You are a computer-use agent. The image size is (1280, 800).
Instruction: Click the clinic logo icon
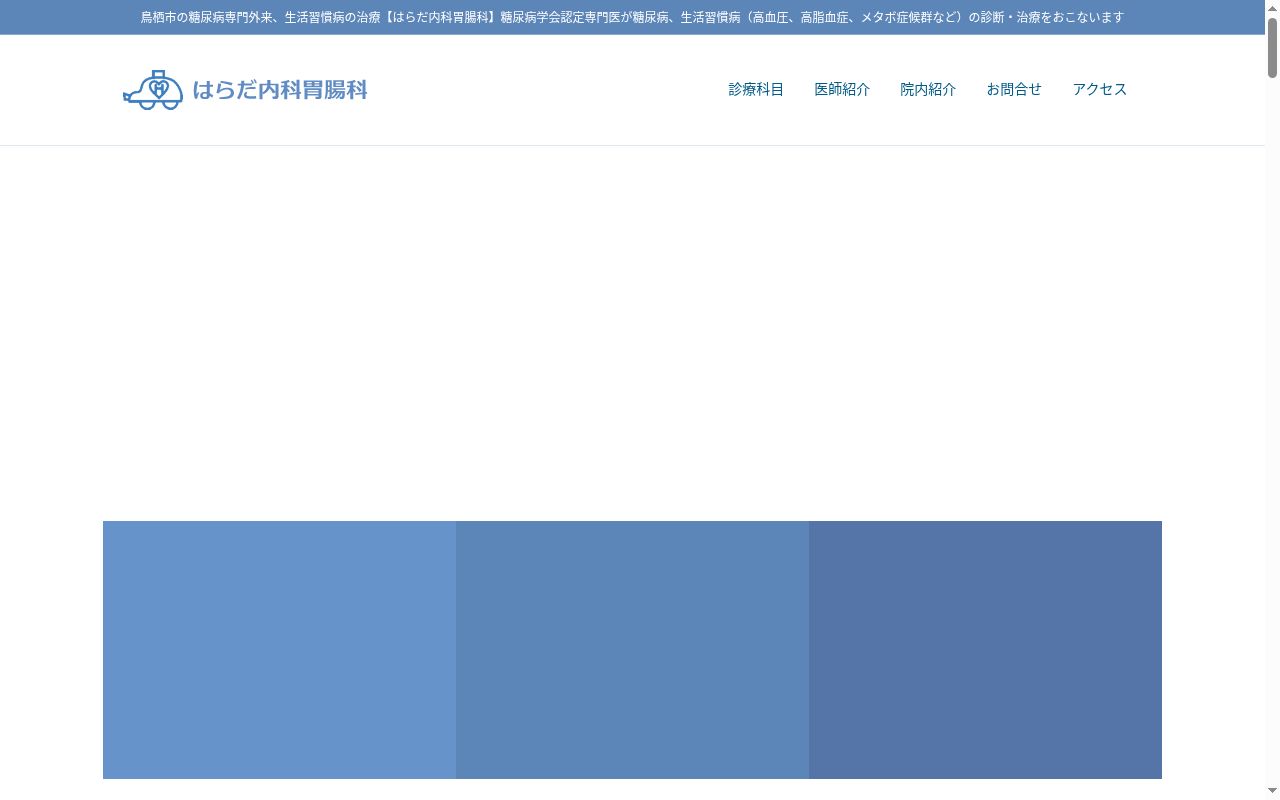click(153, 90)
